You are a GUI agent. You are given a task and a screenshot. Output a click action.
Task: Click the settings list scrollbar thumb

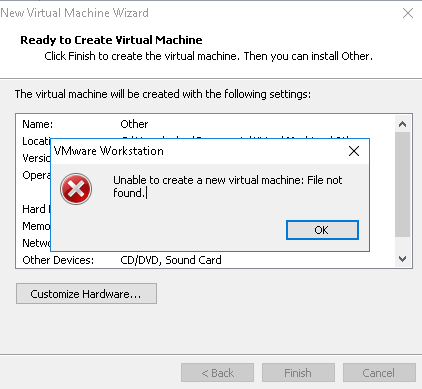[402, 184]
